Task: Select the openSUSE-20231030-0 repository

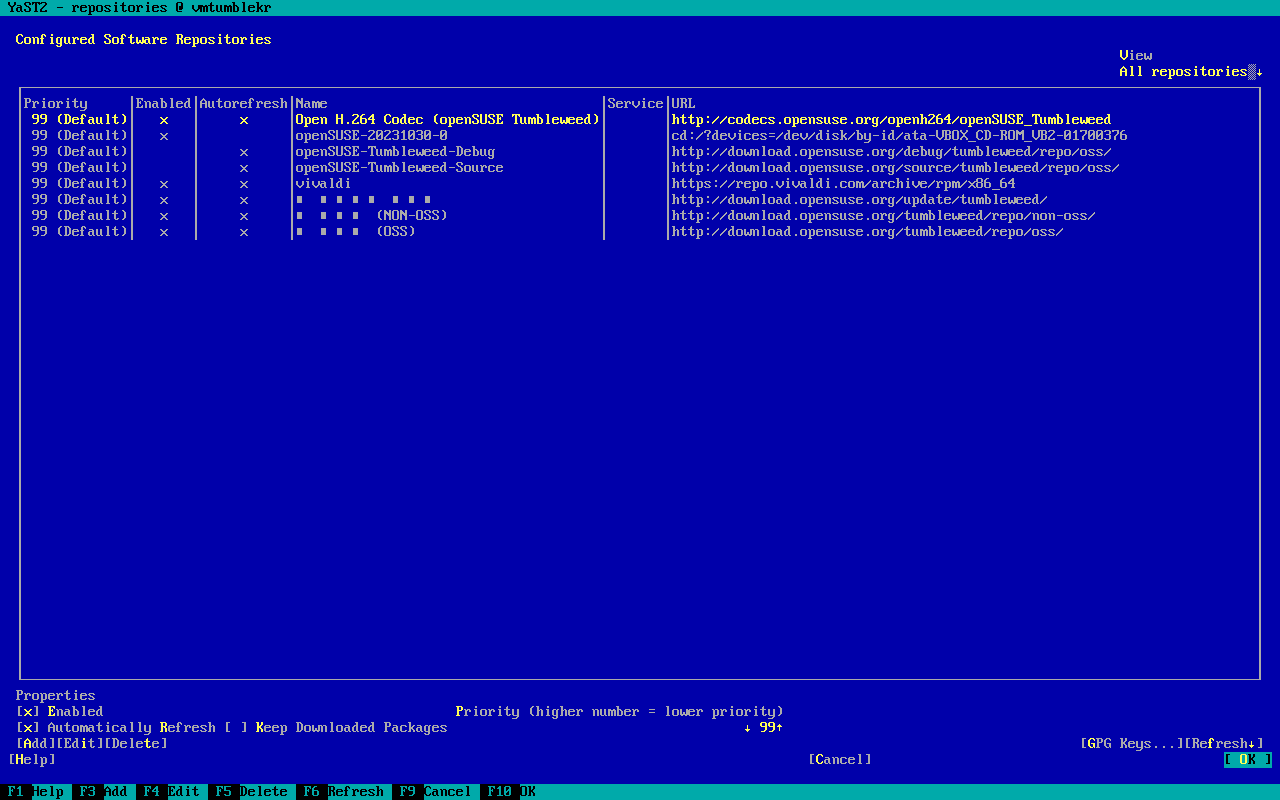Action: (x=372, y=136)
